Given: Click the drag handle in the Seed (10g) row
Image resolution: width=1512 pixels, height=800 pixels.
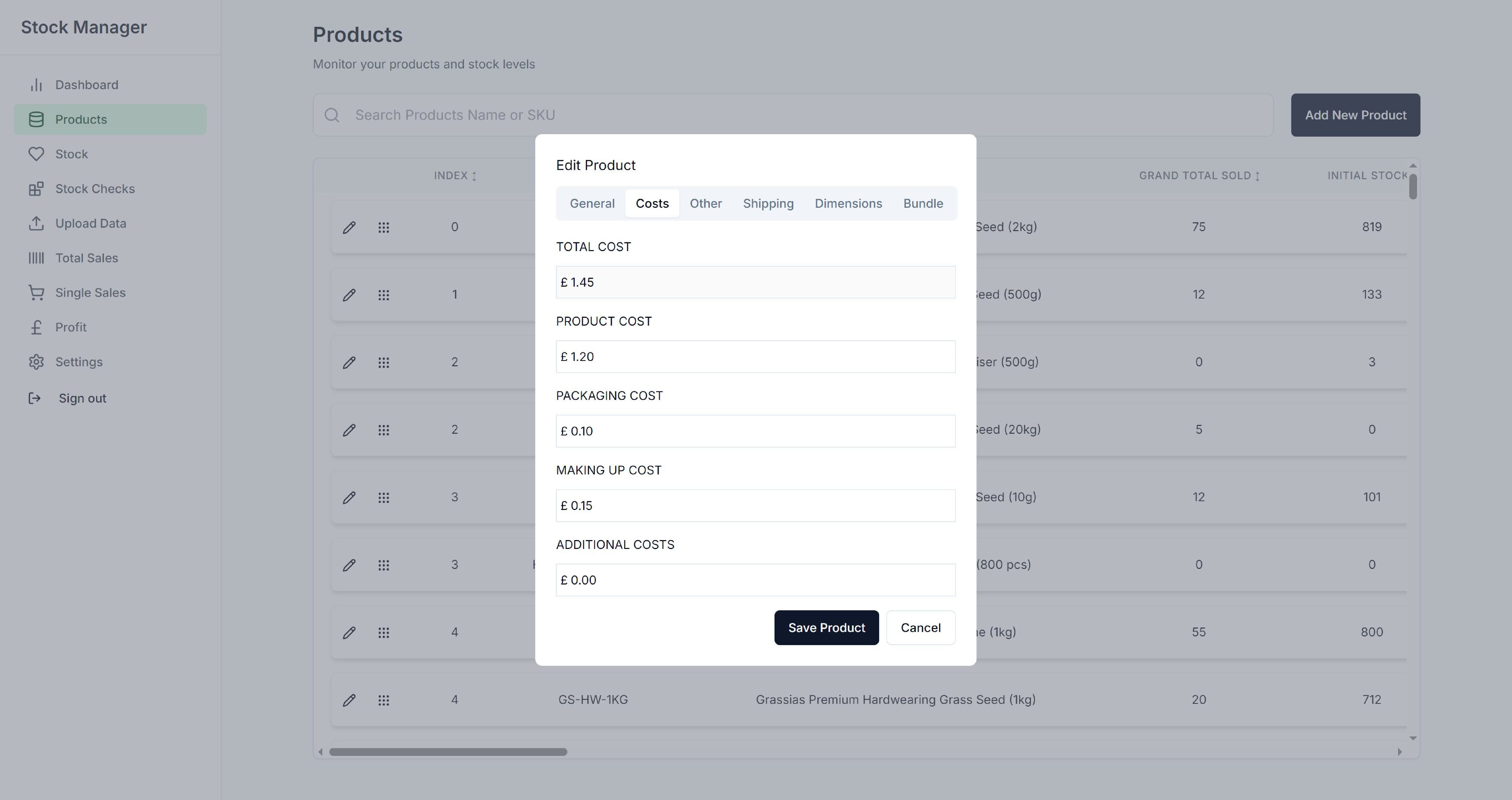Looking at the screenshot, I should click(x=384, y=498).
